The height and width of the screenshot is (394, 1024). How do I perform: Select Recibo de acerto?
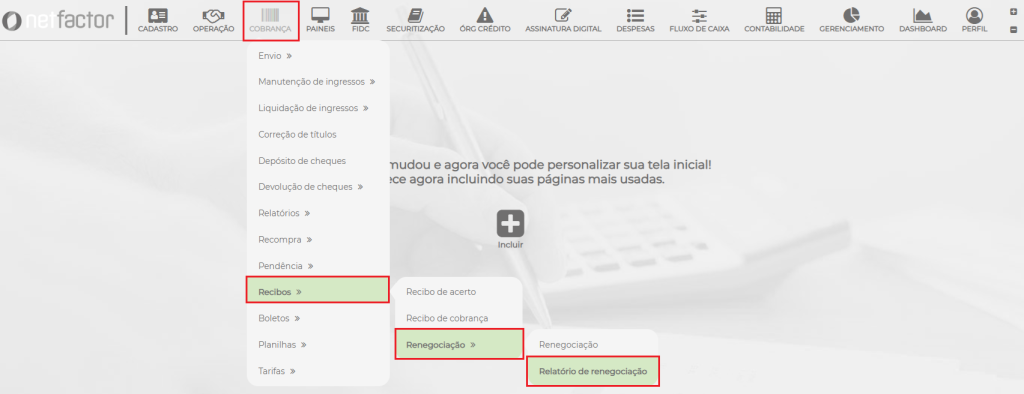pos(441,291)
